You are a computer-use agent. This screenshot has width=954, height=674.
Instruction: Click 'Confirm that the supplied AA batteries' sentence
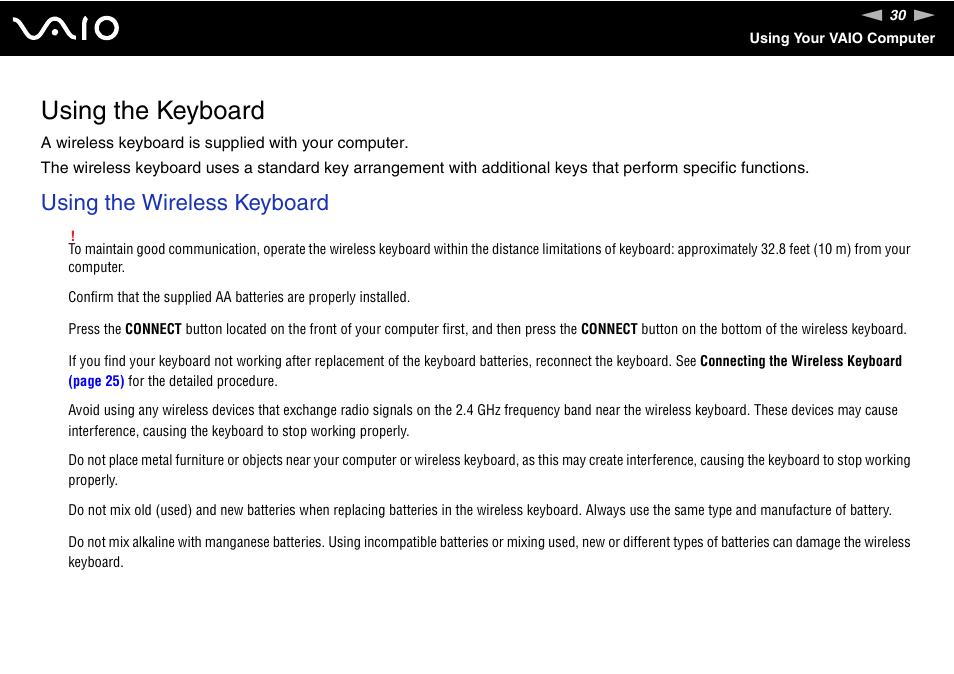coord(239,297)
